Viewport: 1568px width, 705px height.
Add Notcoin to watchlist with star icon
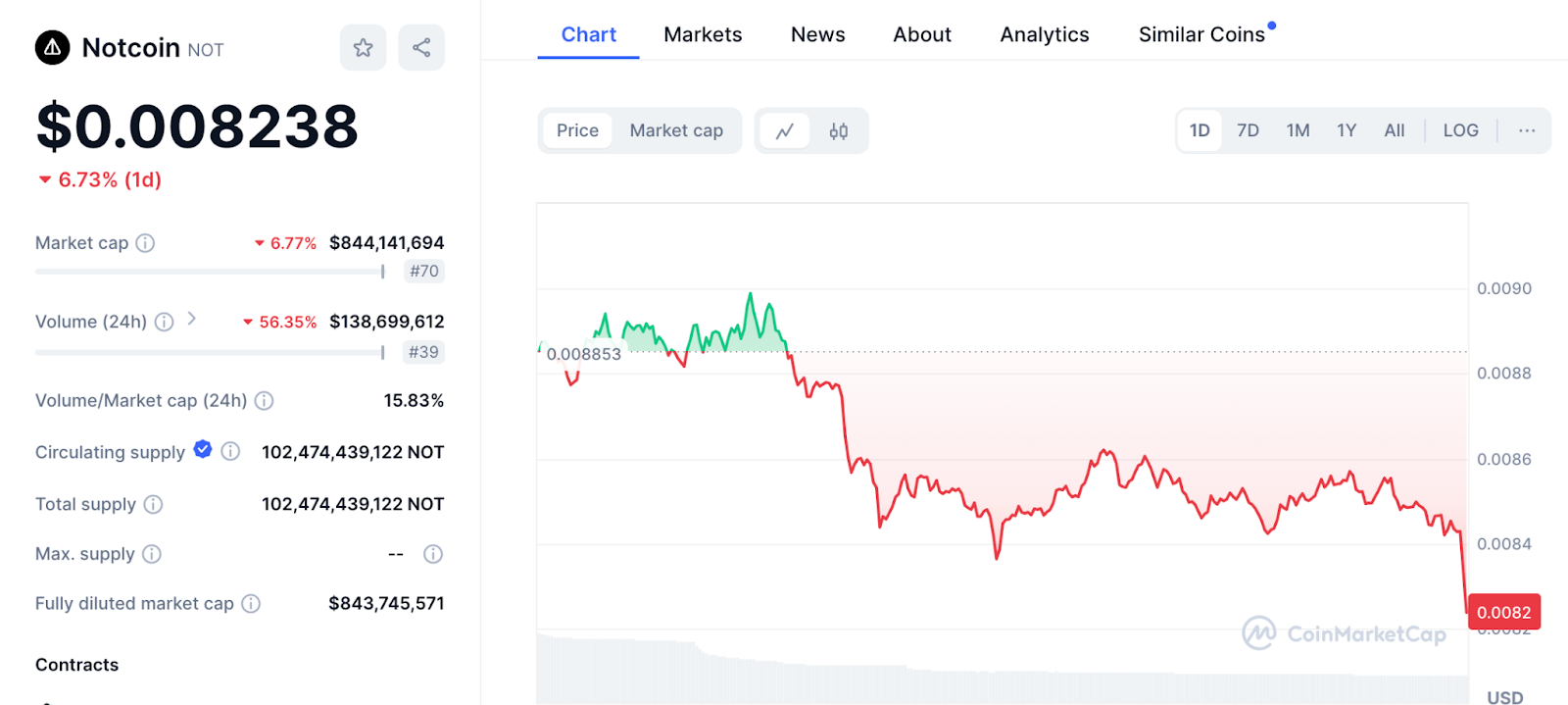(363, 47)
